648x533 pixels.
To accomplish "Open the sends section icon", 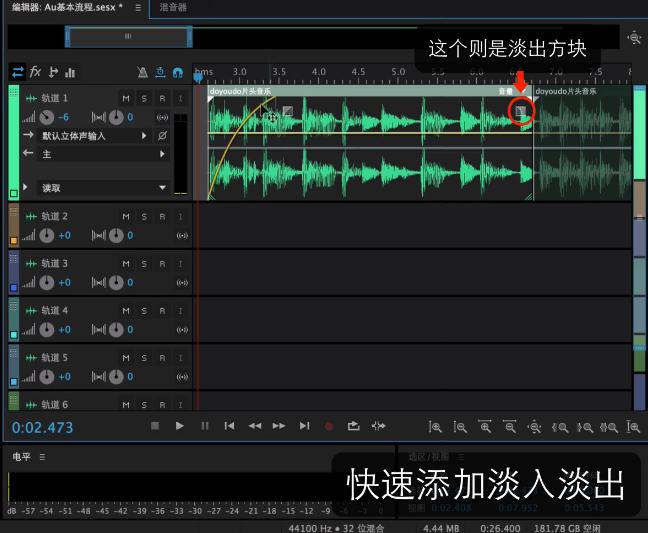I will pos(53,72).
